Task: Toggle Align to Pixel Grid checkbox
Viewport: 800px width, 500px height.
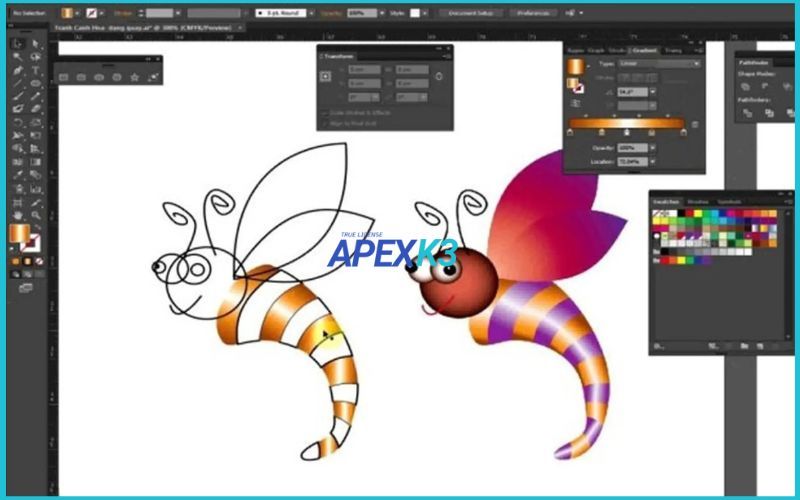Action: point(326,122)
